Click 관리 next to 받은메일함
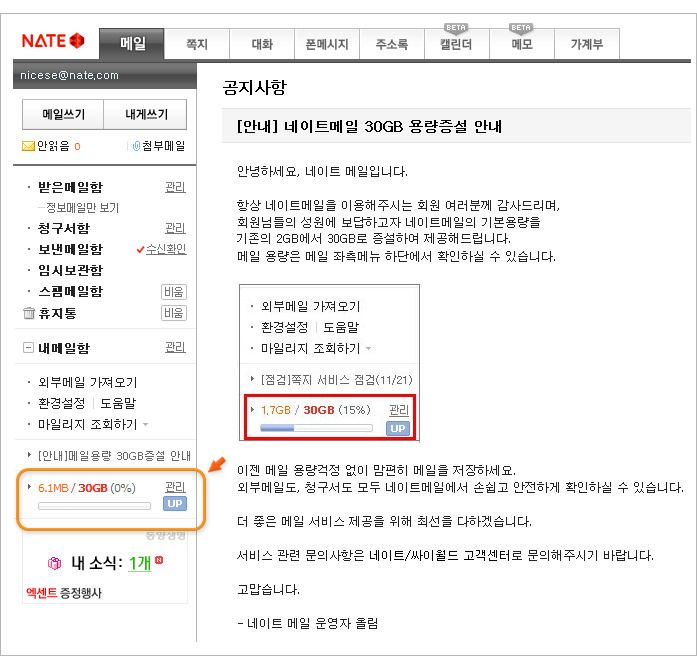Viewport: 697px width, 656px height. tap(175, 187)
